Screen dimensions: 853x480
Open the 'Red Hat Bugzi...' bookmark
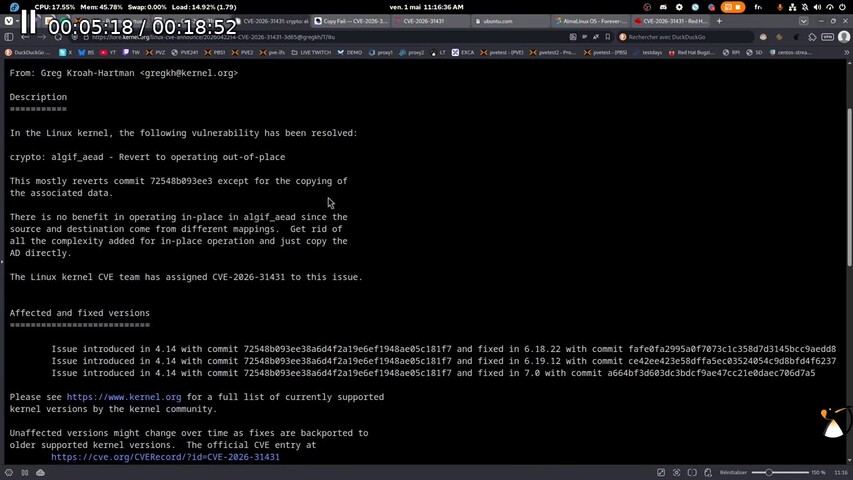click(691, 53)
